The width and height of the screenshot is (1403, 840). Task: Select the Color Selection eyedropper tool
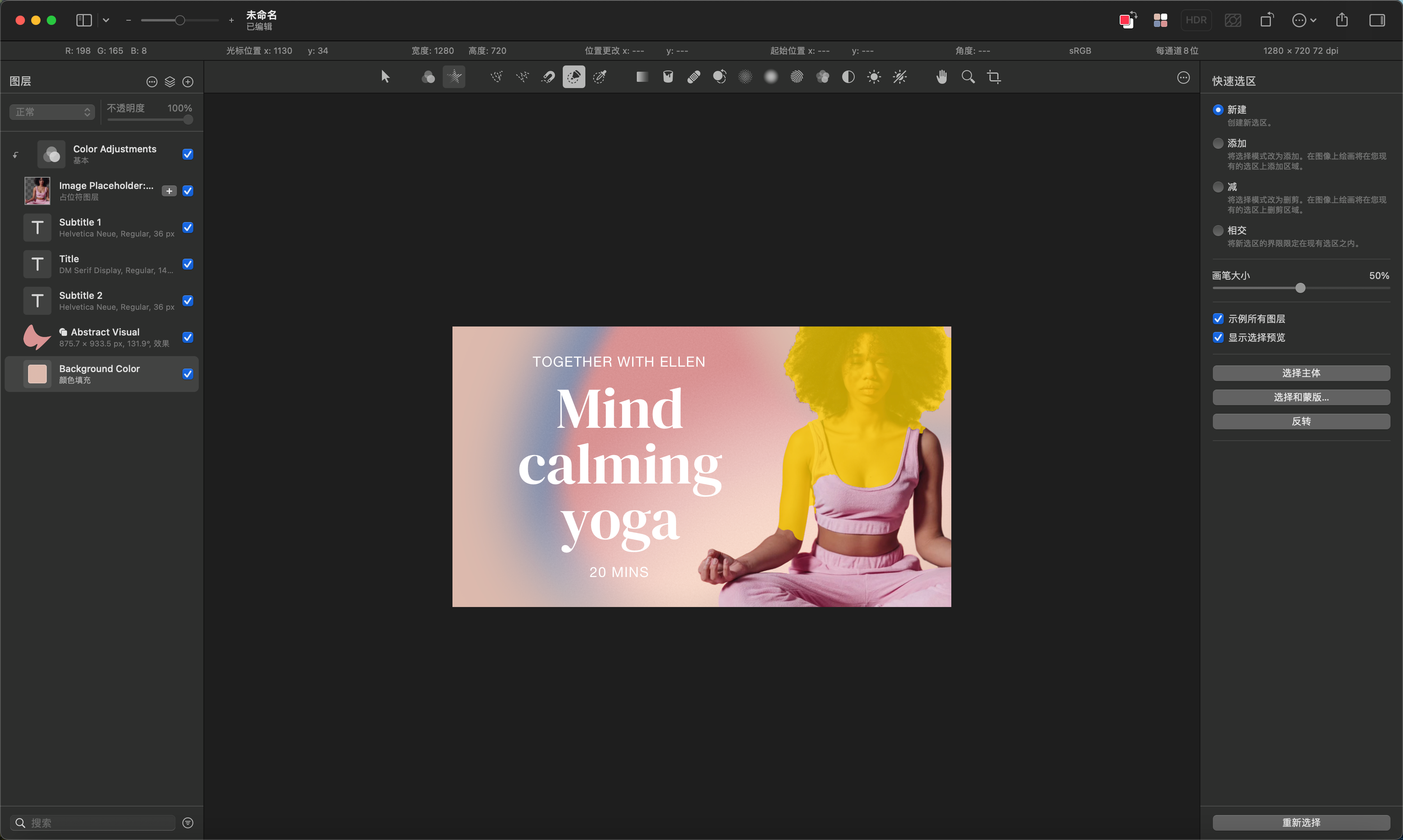pyautogui.click(x=600, y=76)
